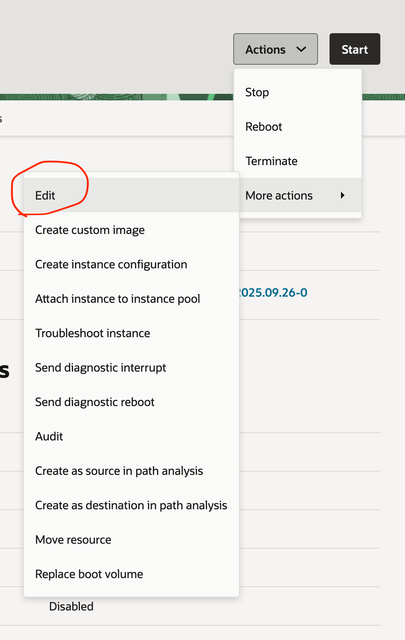Image resolution: width=405 pixels, height=640 pixels.
Task: Choose Stop from the Actions menu
Action: tap(298, 92)
